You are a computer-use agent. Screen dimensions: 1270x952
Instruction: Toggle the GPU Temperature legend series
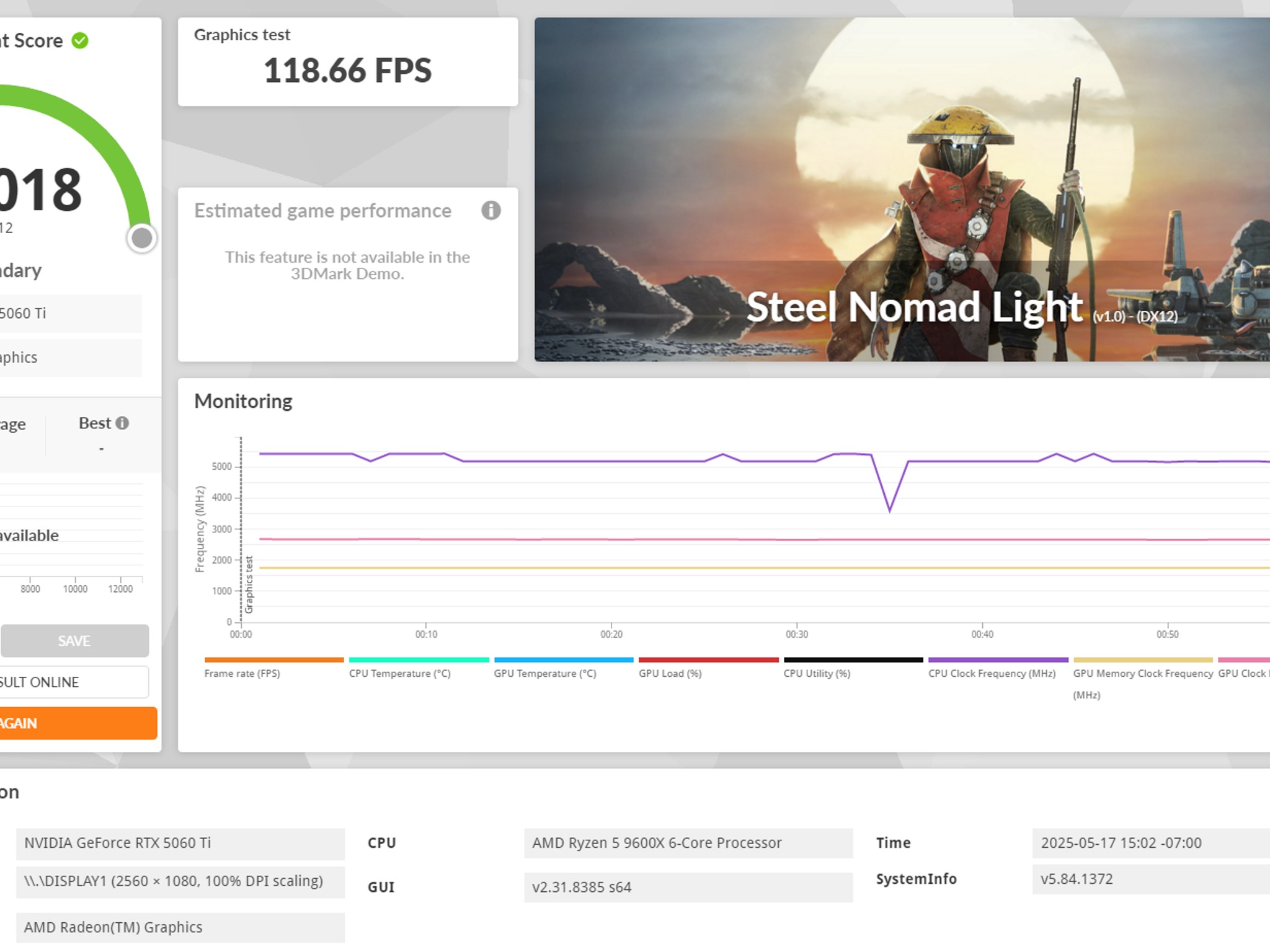(563, 668)
